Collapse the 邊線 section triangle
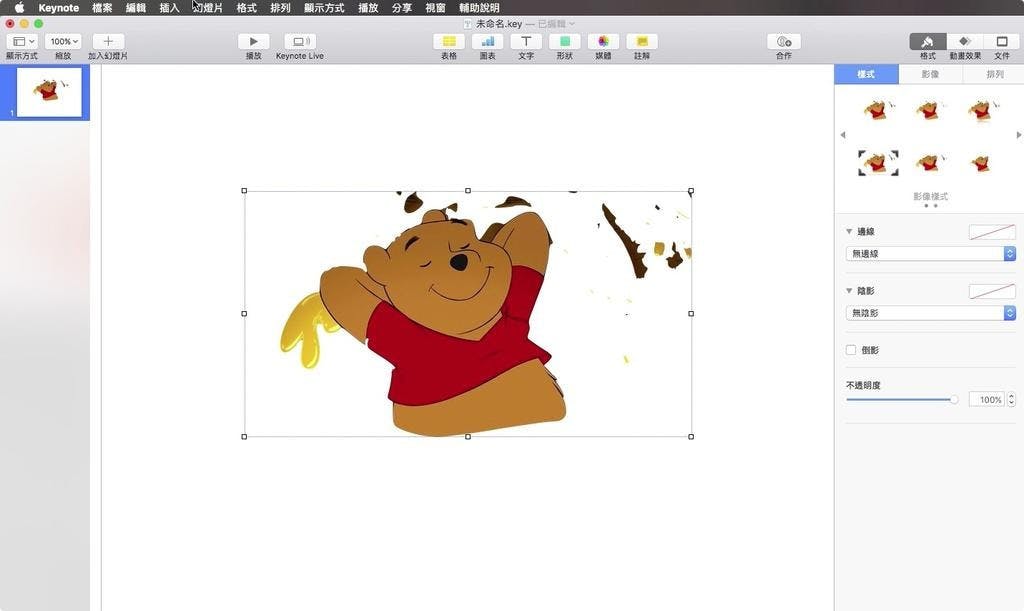 point(849,231)
